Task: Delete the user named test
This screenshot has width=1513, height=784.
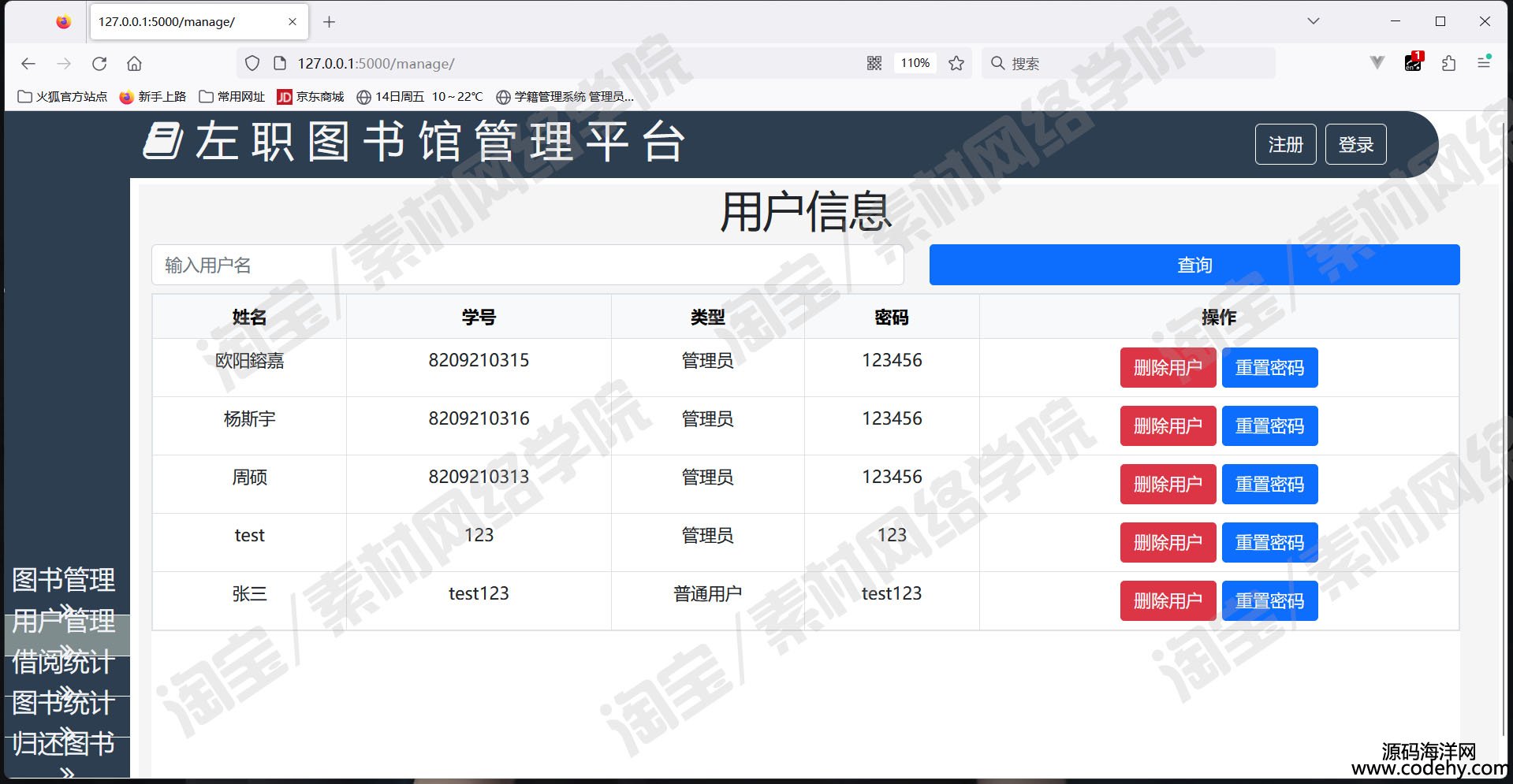Action: 1168,542
